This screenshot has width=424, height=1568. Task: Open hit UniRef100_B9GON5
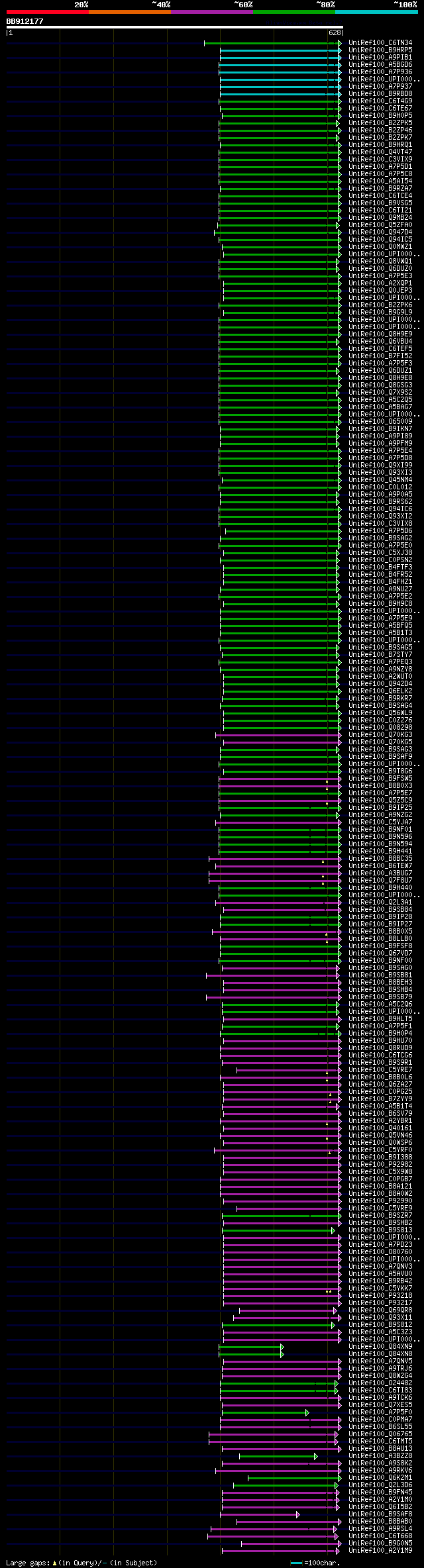pos(380,1543)
